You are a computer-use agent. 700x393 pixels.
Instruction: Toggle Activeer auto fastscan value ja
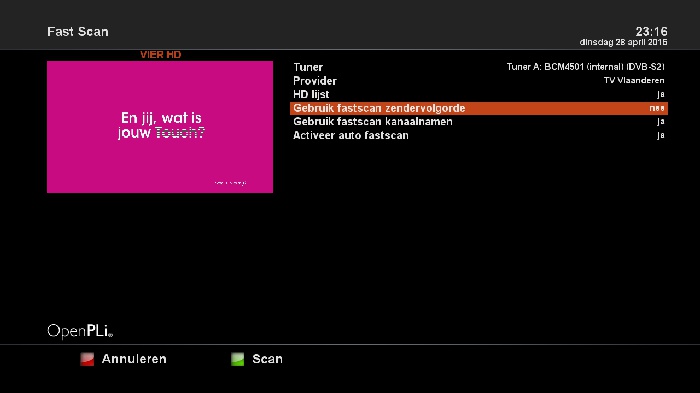[661, 135]
